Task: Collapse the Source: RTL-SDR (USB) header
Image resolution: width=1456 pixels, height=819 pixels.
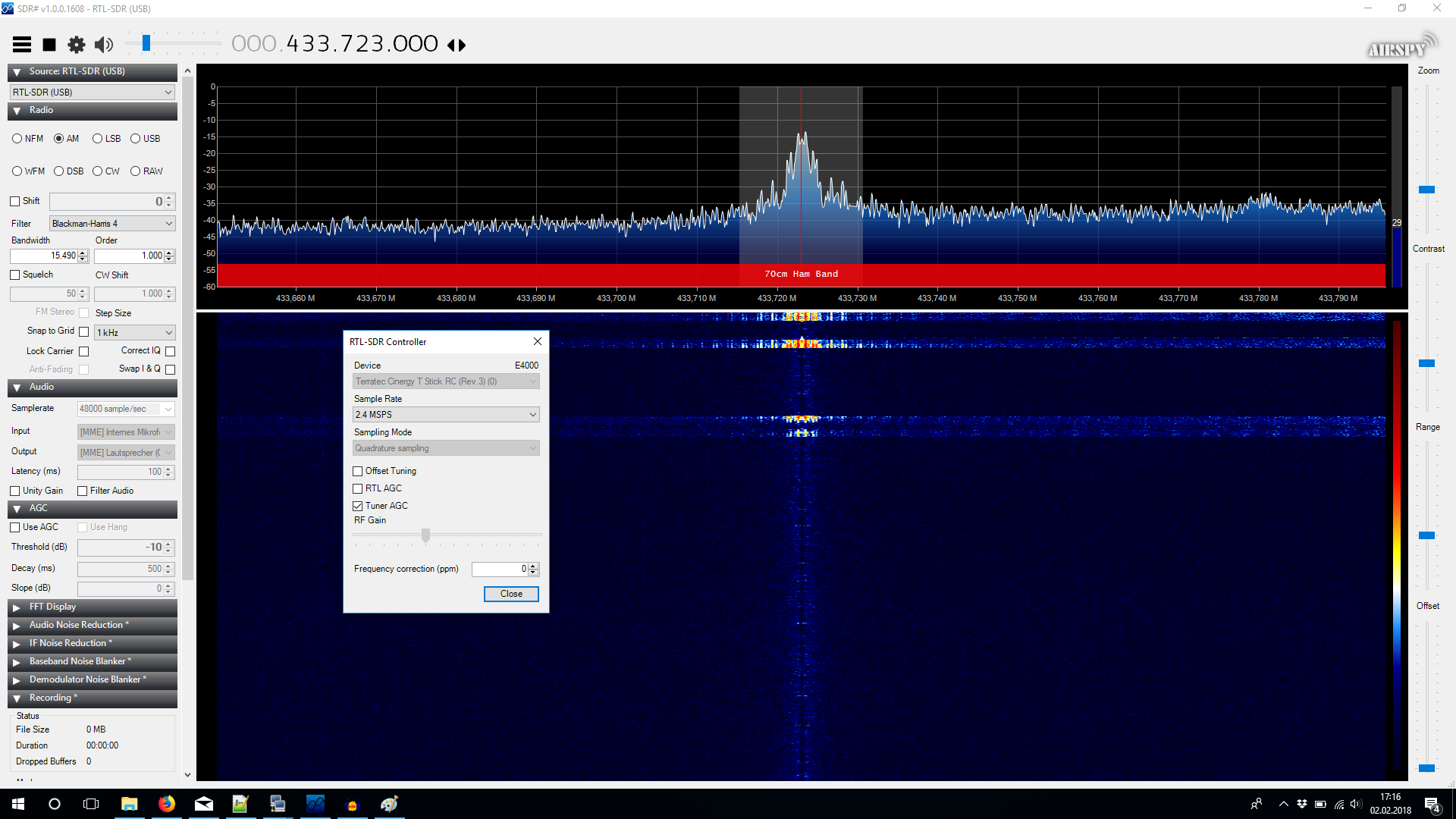Action: coord(93,72)
